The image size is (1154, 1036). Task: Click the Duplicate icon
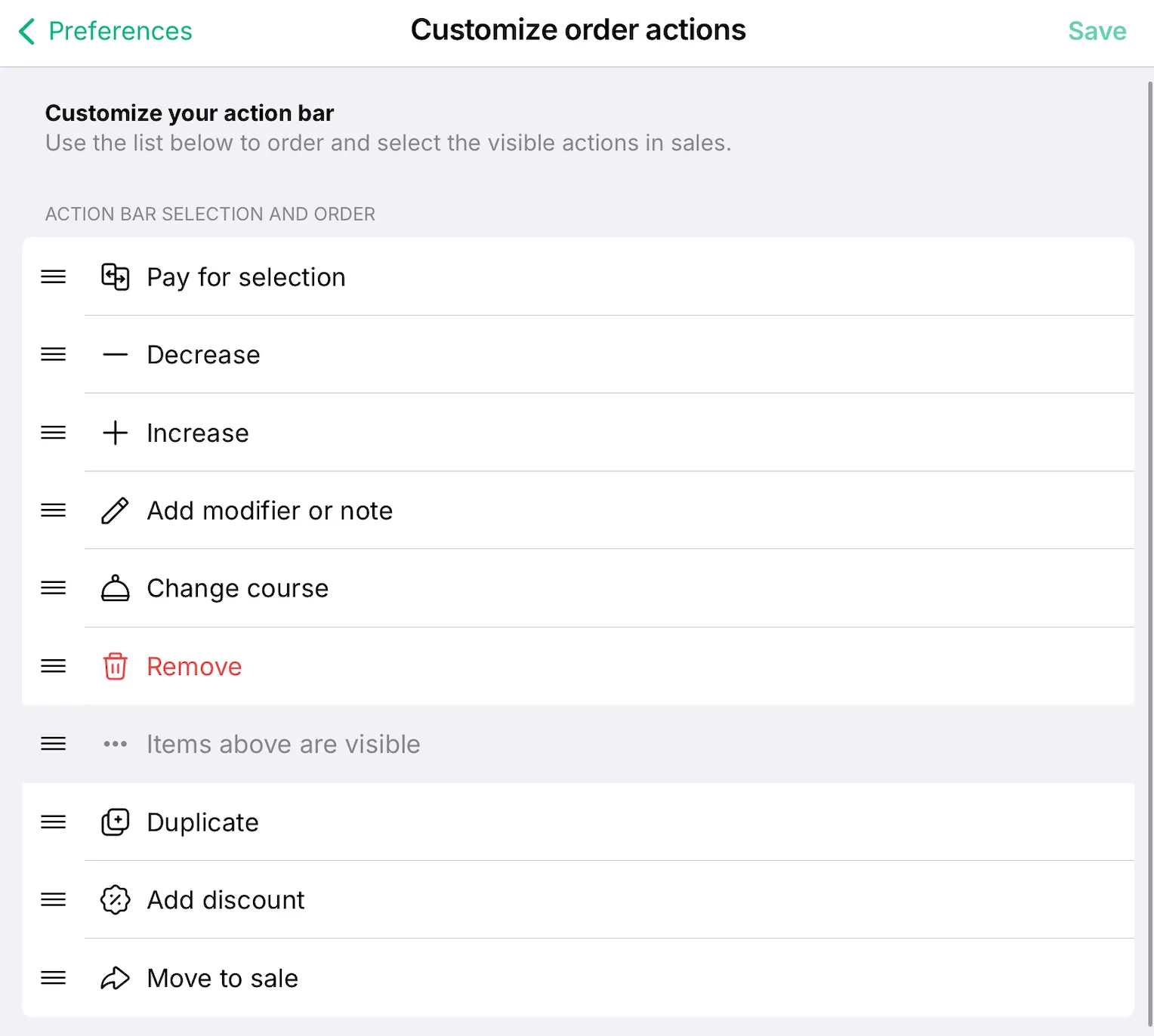(x=115, y=822)
